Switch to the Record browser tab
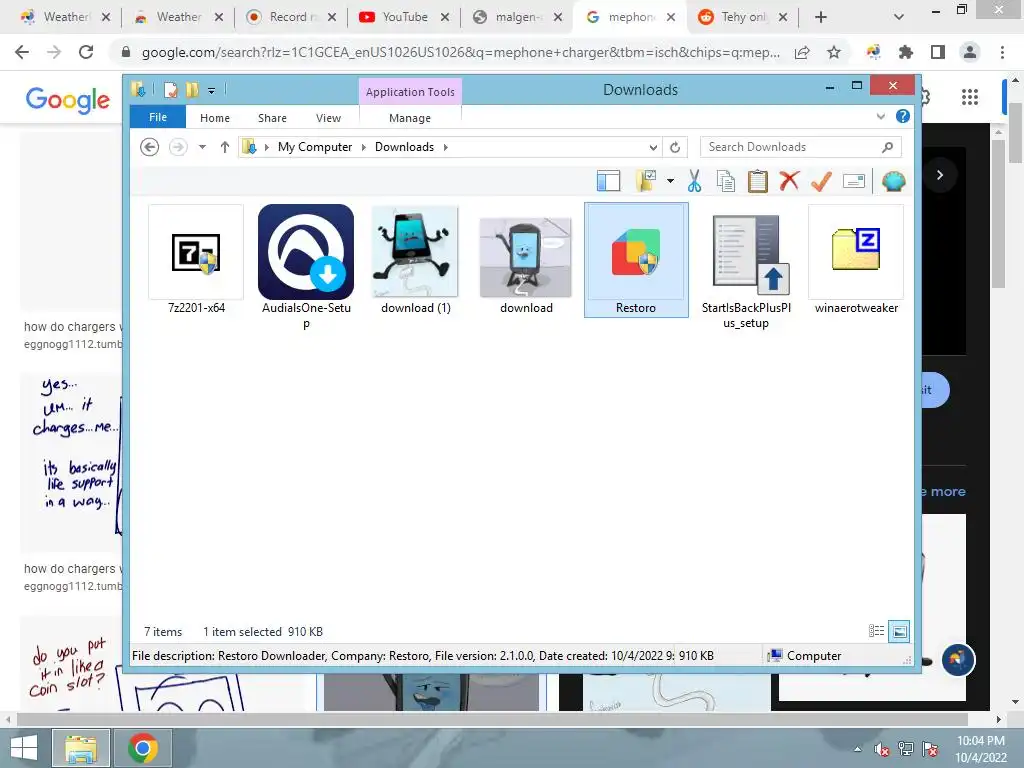Viewport: 1024px width, 768px height. (x=291, y=17)
